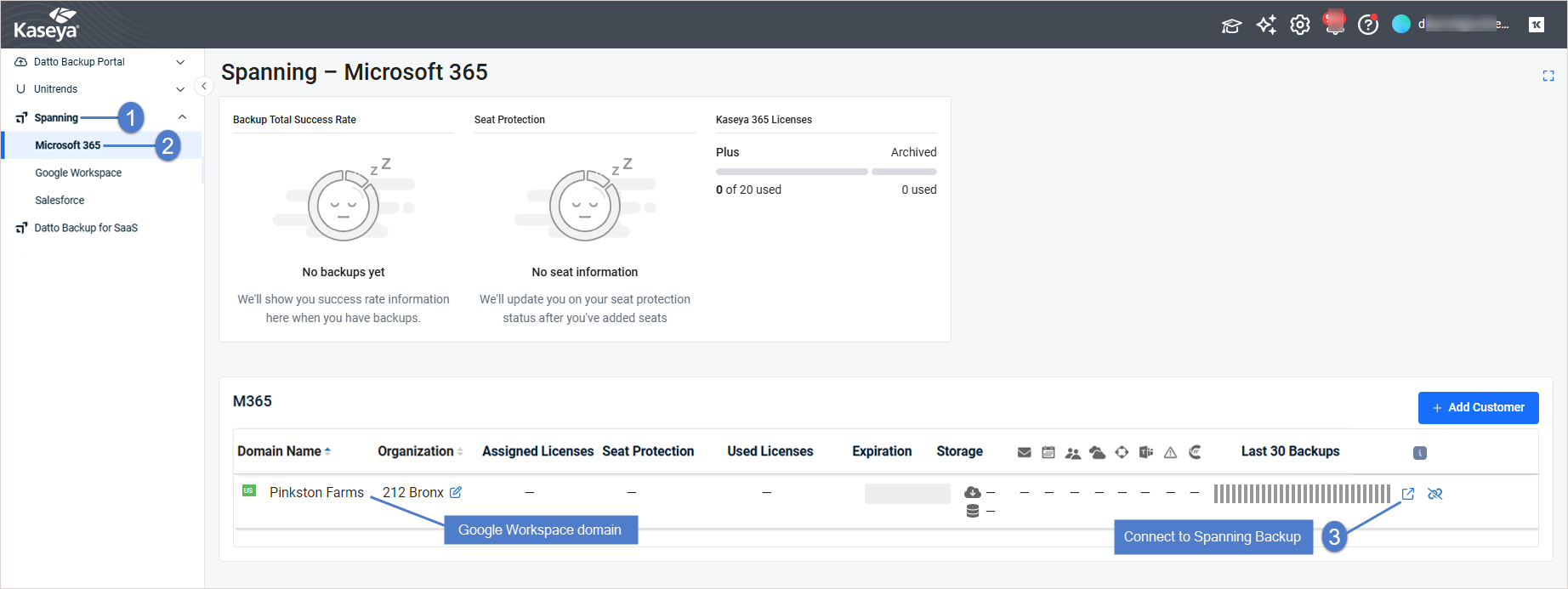The height and width of the screenshot is (589, 1568).
Task: Edit the 212 Bronx organization
Action: click(x=456, y=492)
